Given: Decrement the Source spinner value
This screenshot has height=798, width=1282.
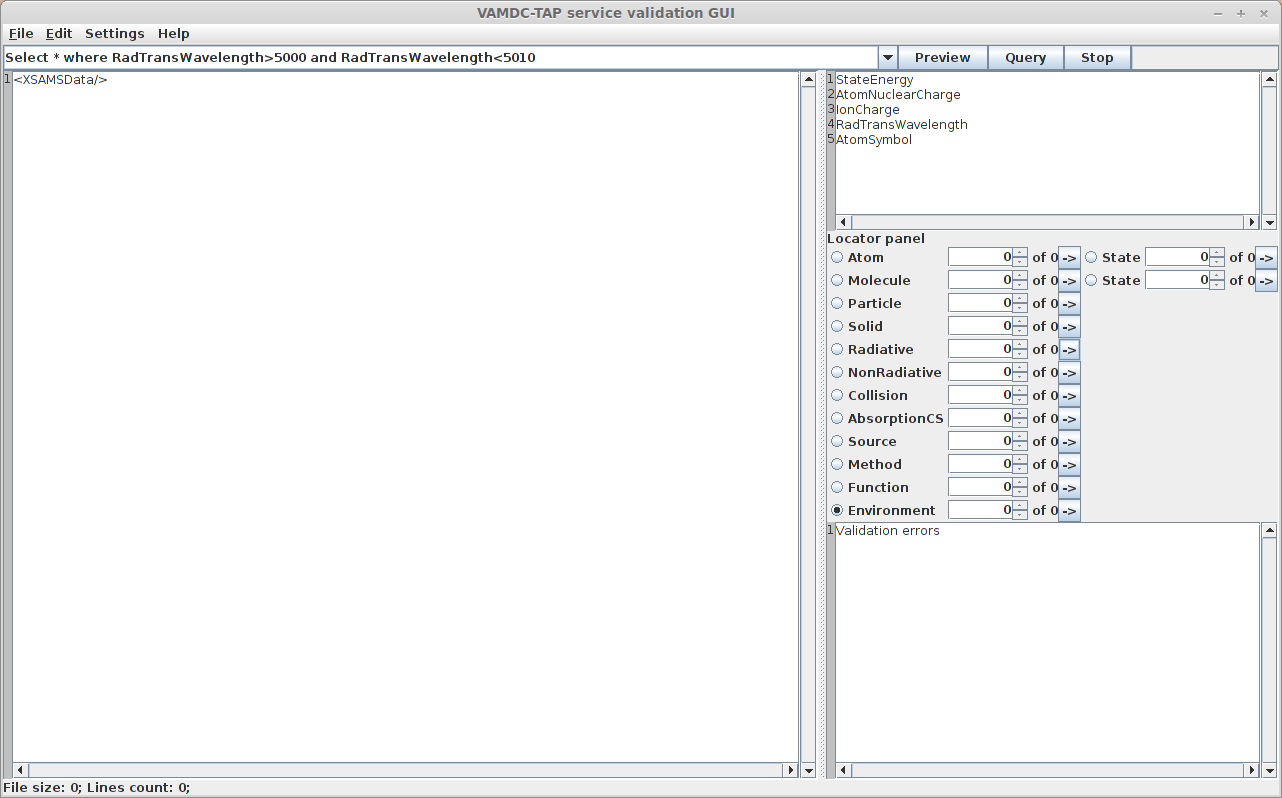Looking at the screenshot, I should pyautogui.click(x=1020, y=446).
